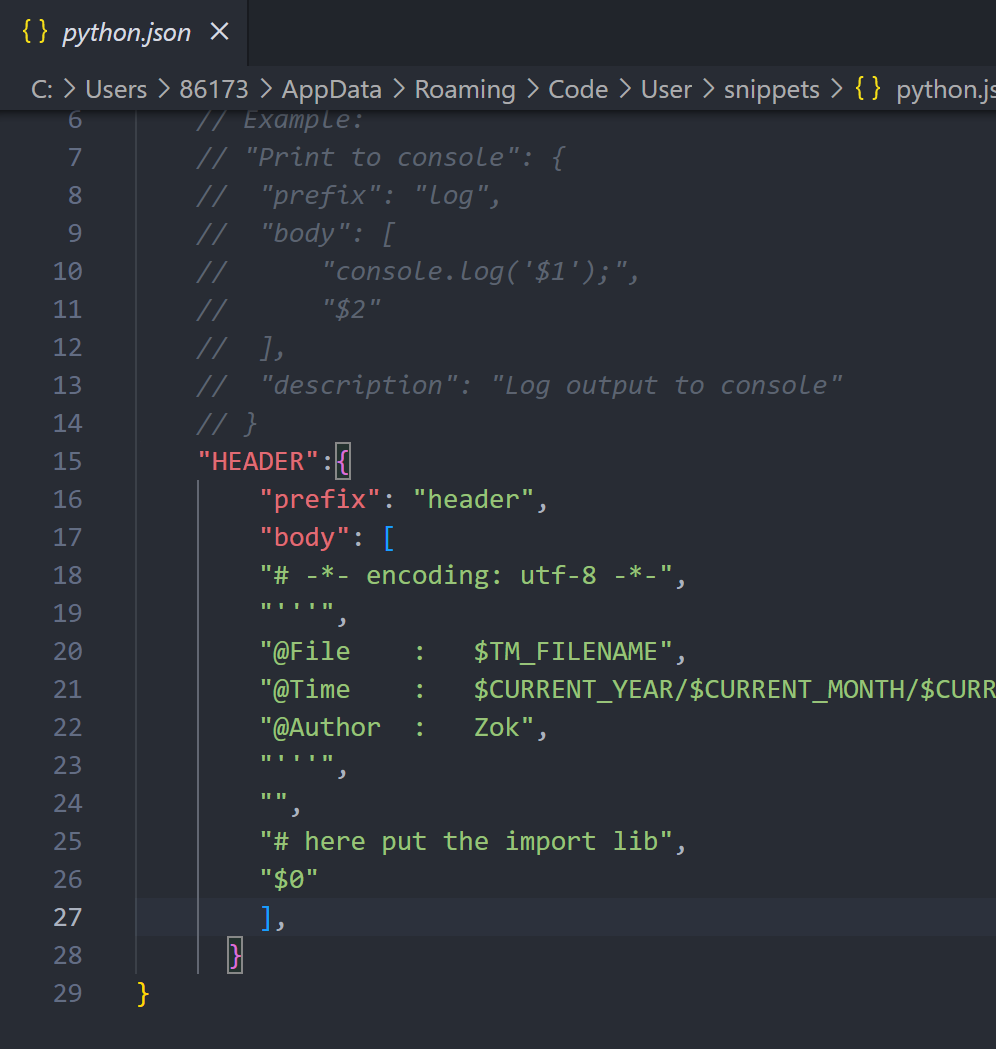Expand the chevron after snippets breadcrumb
Screen dimensions: 996x1049
[836, 89]
